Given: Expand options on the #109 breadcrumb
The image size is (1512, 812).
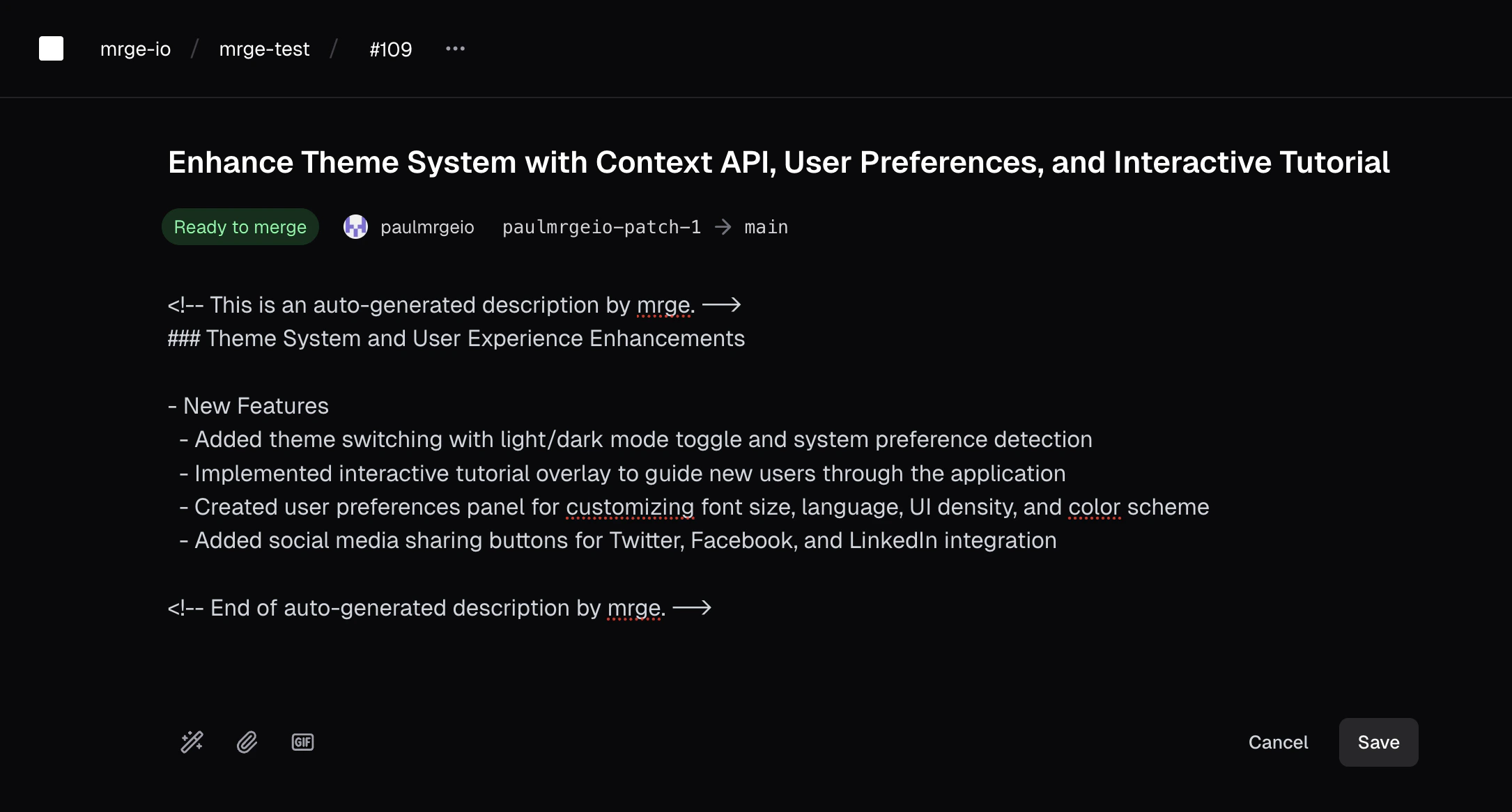Looking at the screenshot, I should pyautogui.click(x=390, y=49).
